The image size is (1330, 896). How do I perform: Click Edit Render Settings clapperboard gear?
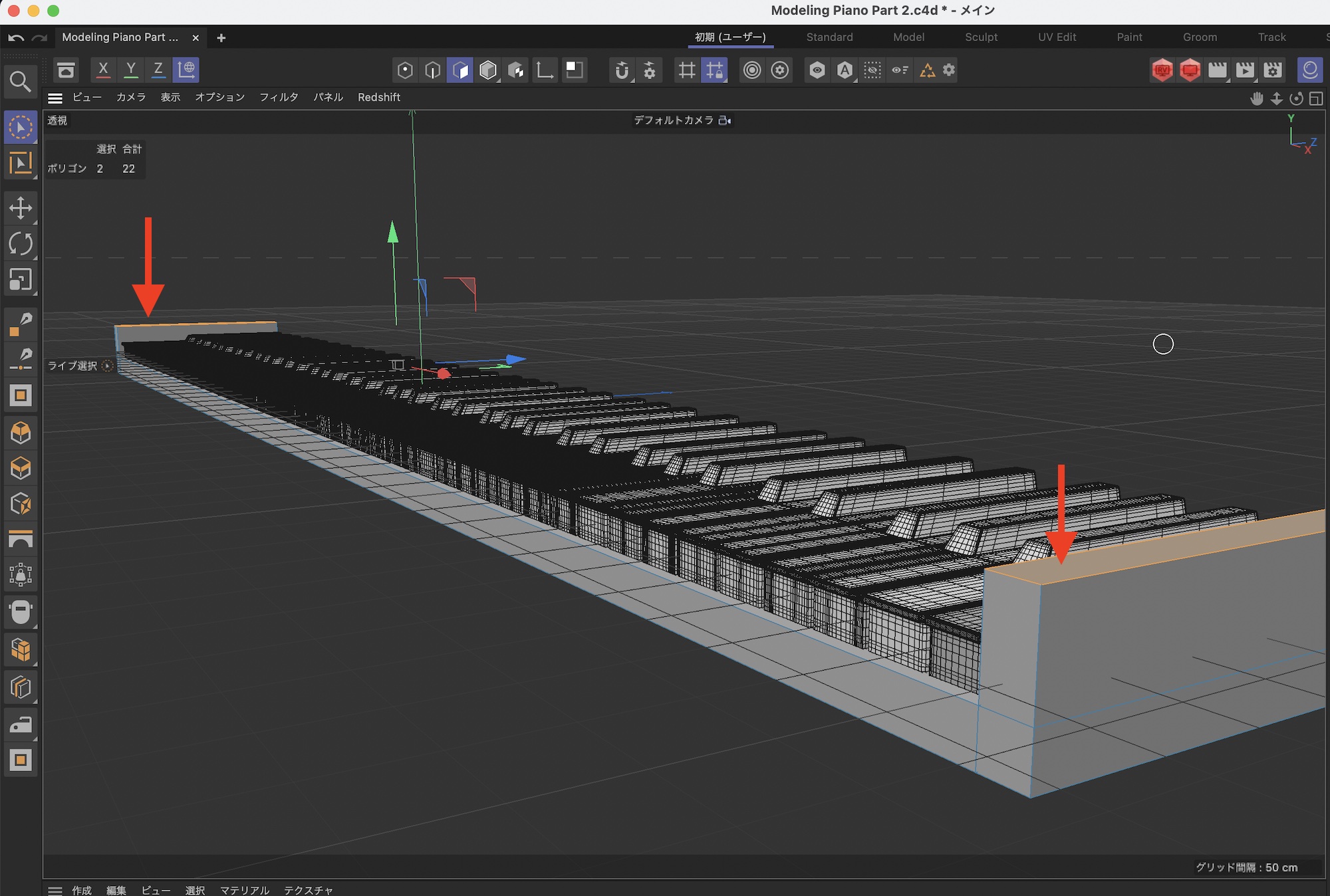(1272, 70)
